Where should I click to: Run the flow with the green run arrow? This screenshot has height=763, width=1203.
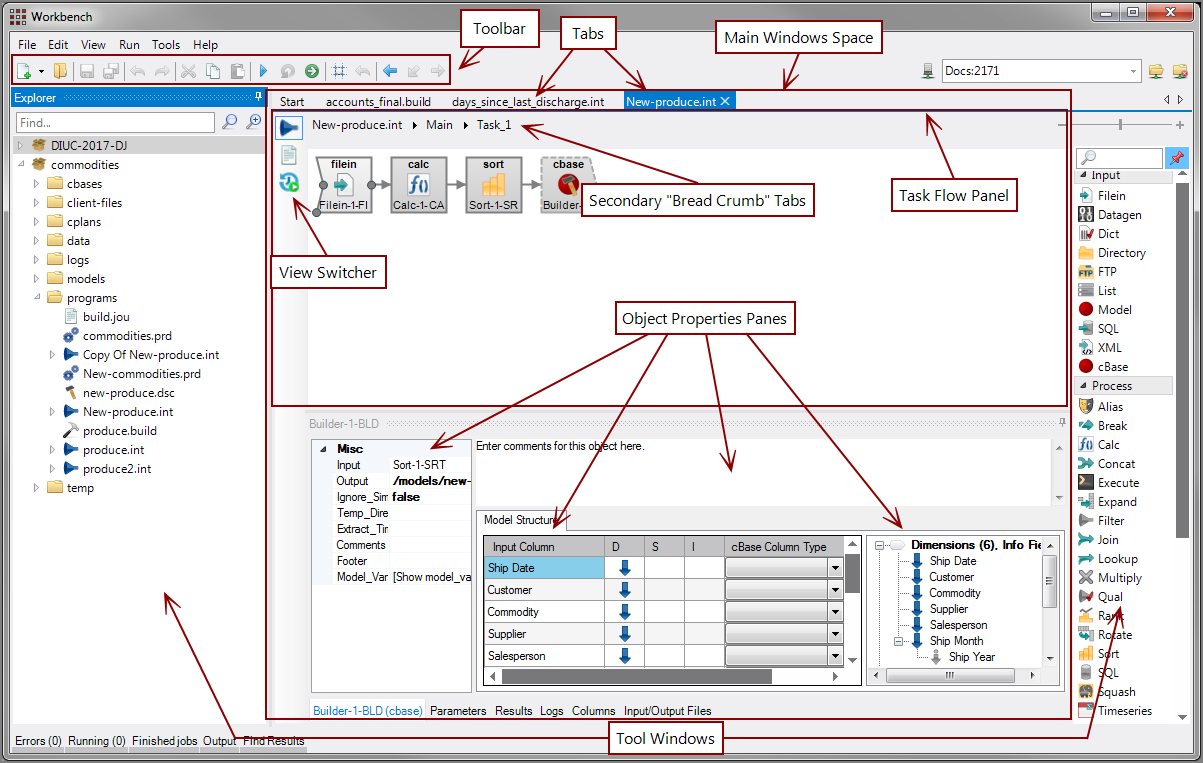(x=312, y=70)
